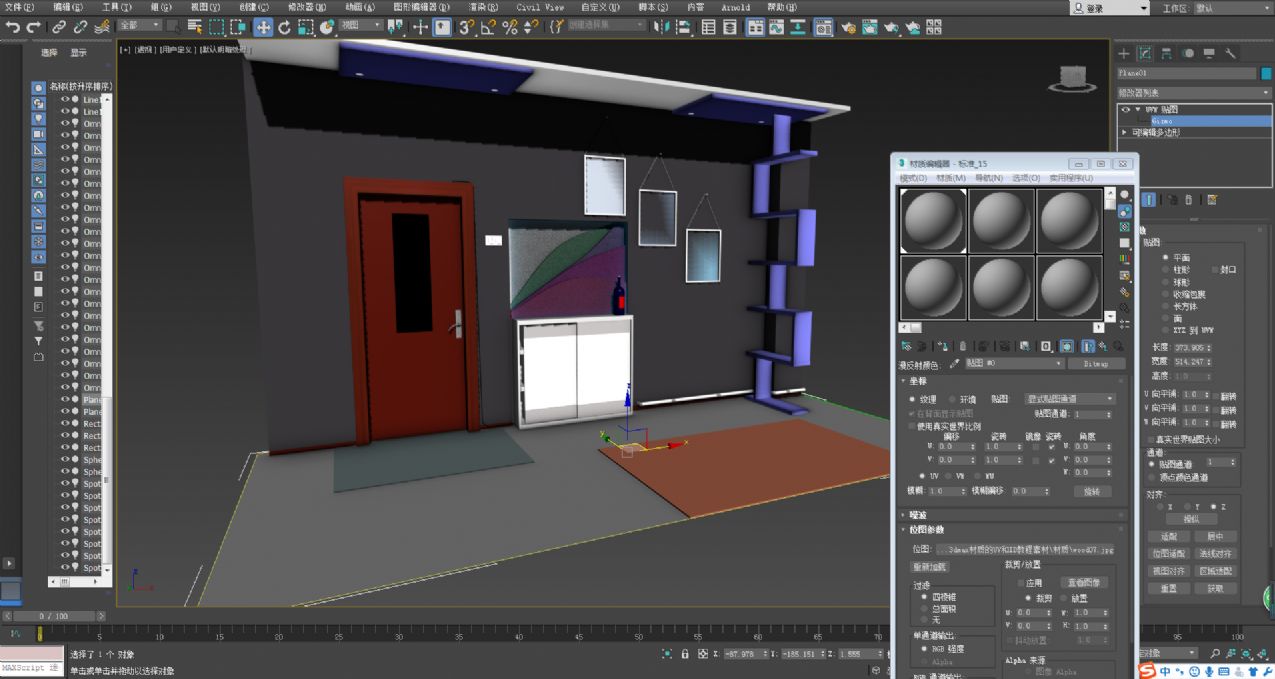
Task: Open the 视图 reference coordinate dropdown
Action: (361, 25)
